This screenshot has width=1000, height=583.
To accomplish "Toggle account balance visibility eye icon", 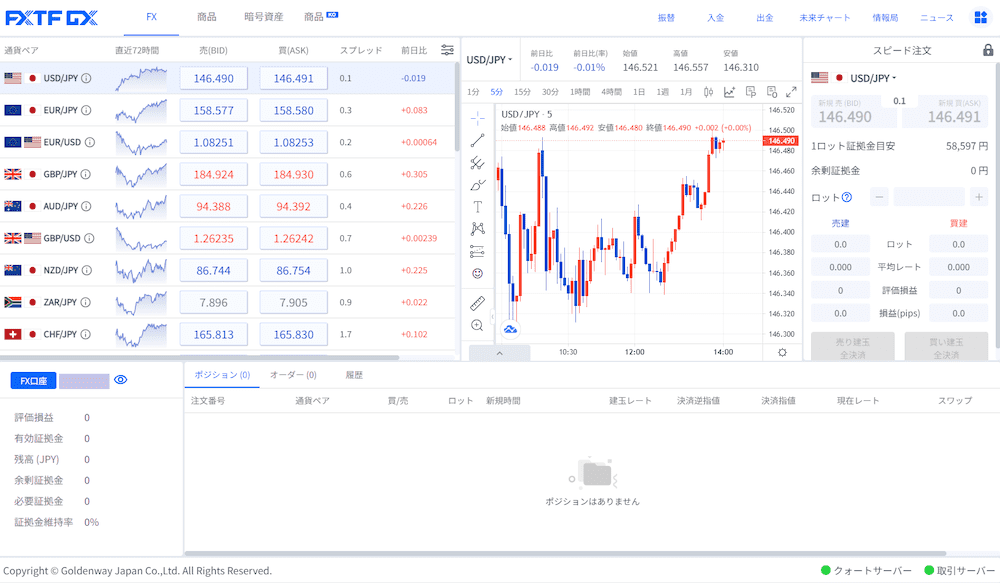I will pyautogui.click(x=121, y=380).
